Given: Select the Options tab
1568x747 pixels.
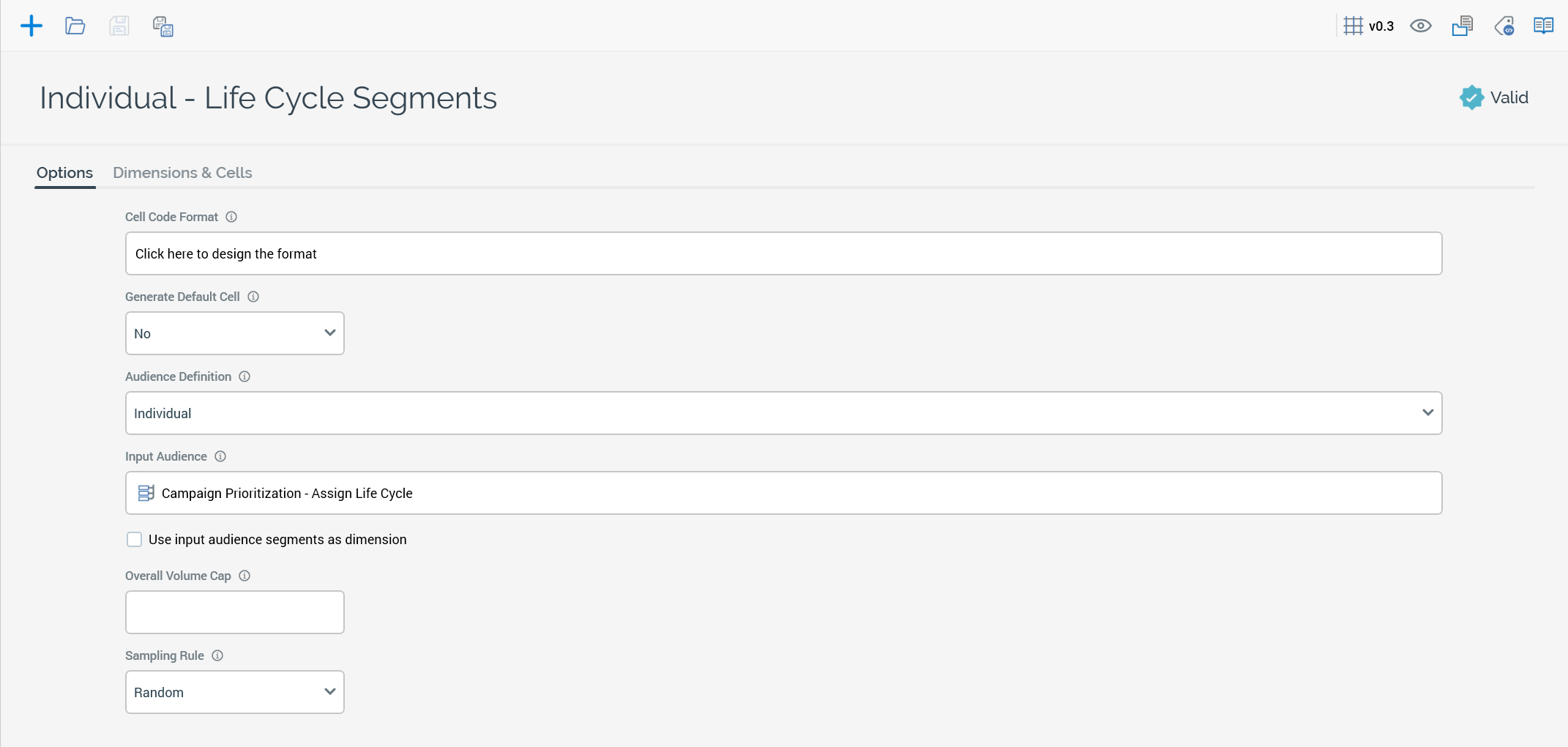Looking at the screenshot, I should point(64,173).
